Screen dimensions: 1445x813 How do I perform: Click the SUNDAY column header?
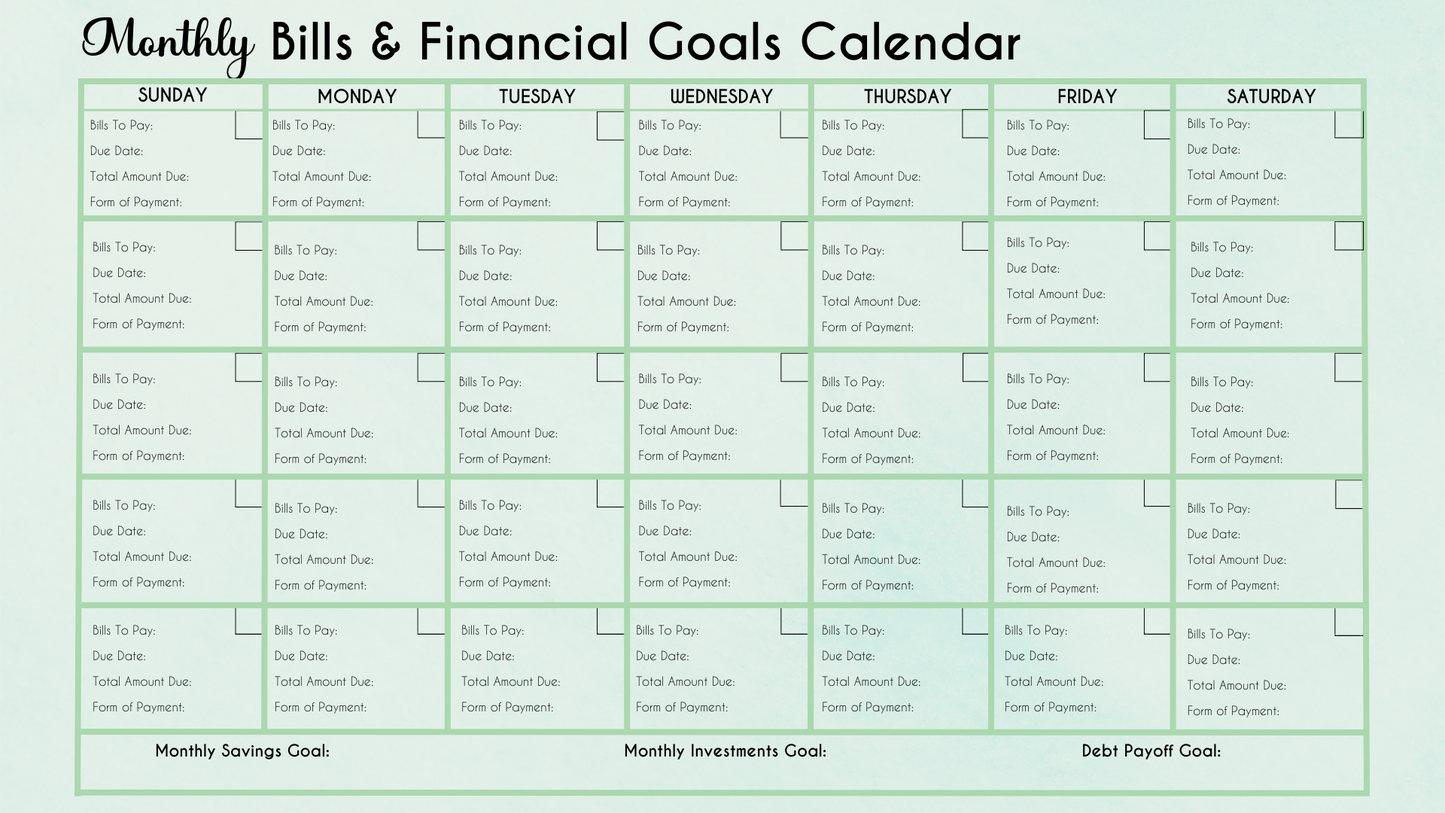(x=172, y=95)
